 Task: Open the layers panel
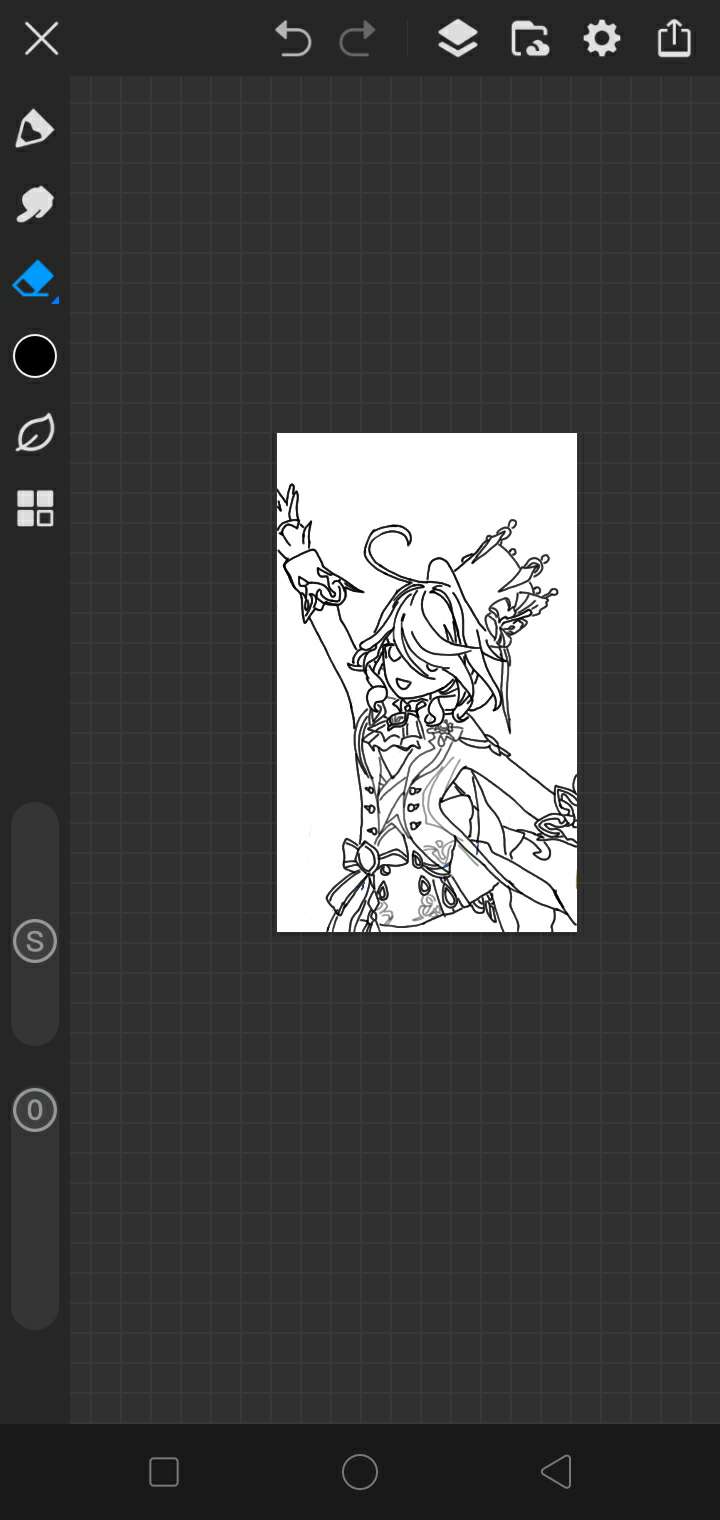tap(457, 39)
